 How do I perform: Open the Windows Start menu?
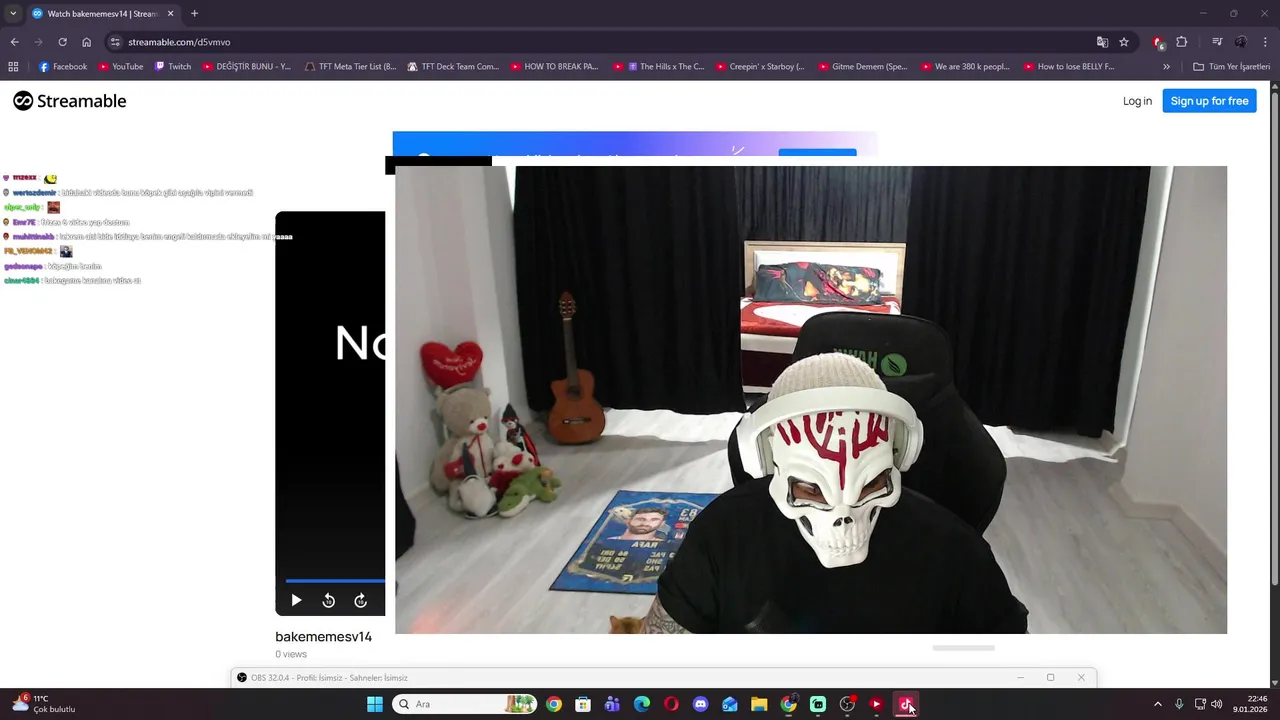click(375, 704)
